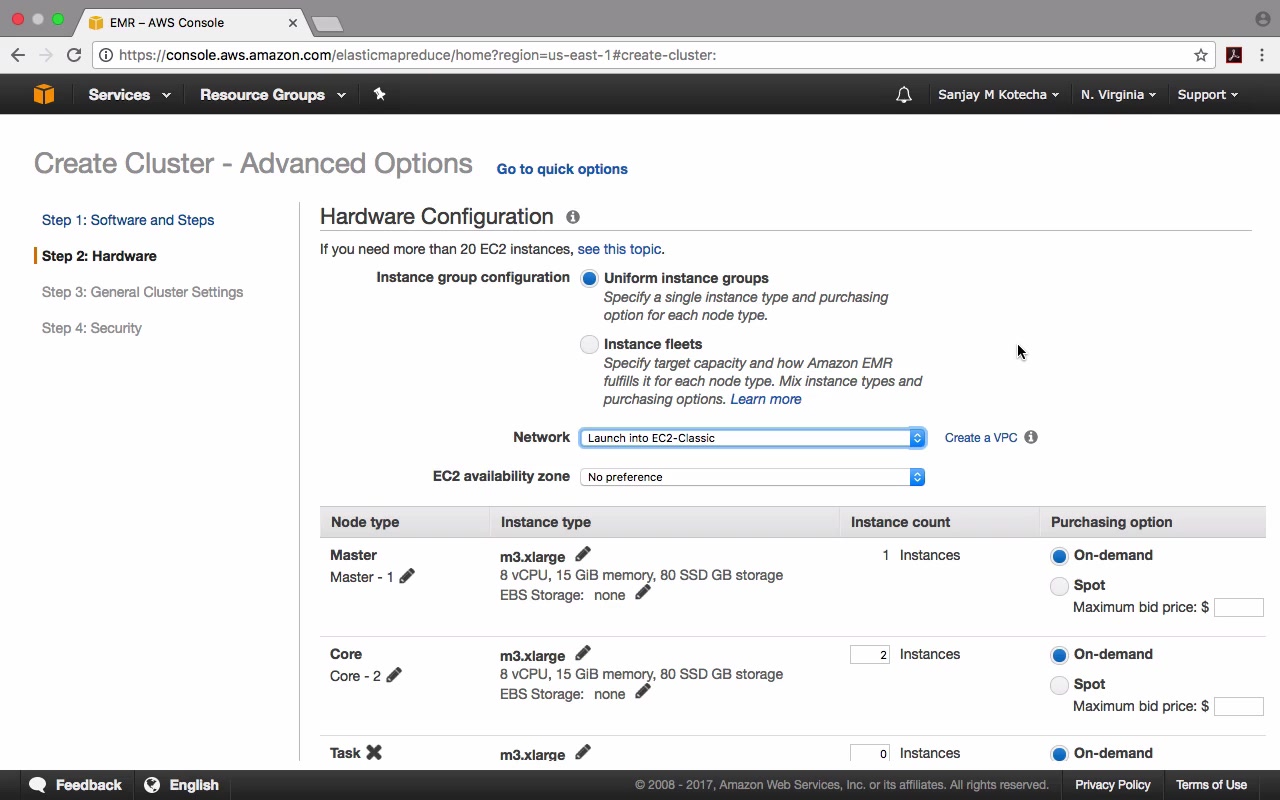Choose Spot purchasing for Core node
Image resolution: width=1280 pixels, height=800 pixels.
point(1059,685)
